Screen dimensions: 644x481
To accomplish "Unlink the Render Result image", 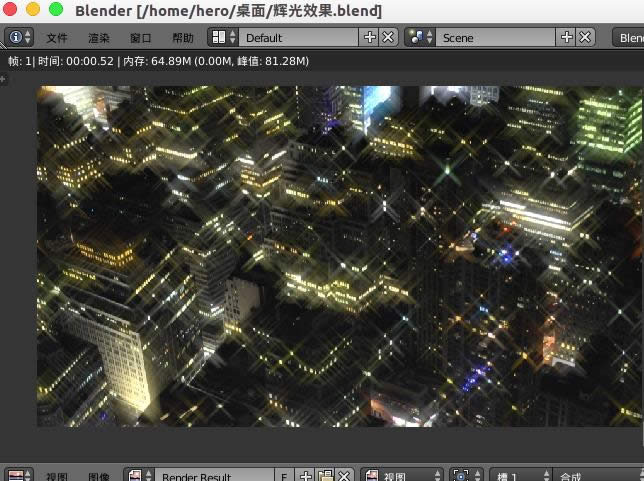I will coord(345,475).
